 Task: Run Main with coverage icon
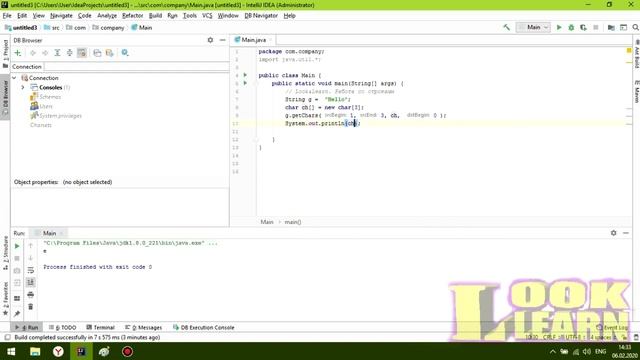(583, 27)
